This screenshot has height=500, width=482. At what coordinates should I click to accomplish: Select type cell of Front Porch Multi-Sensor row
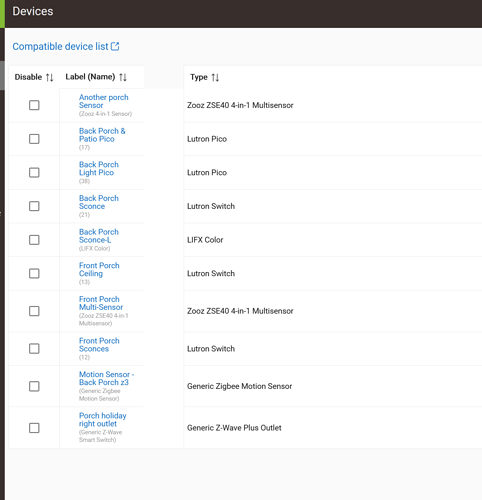(x=240, y=311)
